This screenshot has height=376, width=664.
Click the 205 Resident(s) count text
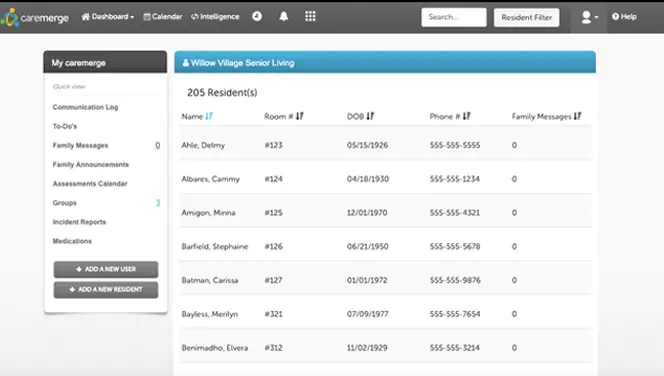tap(222, 93)
